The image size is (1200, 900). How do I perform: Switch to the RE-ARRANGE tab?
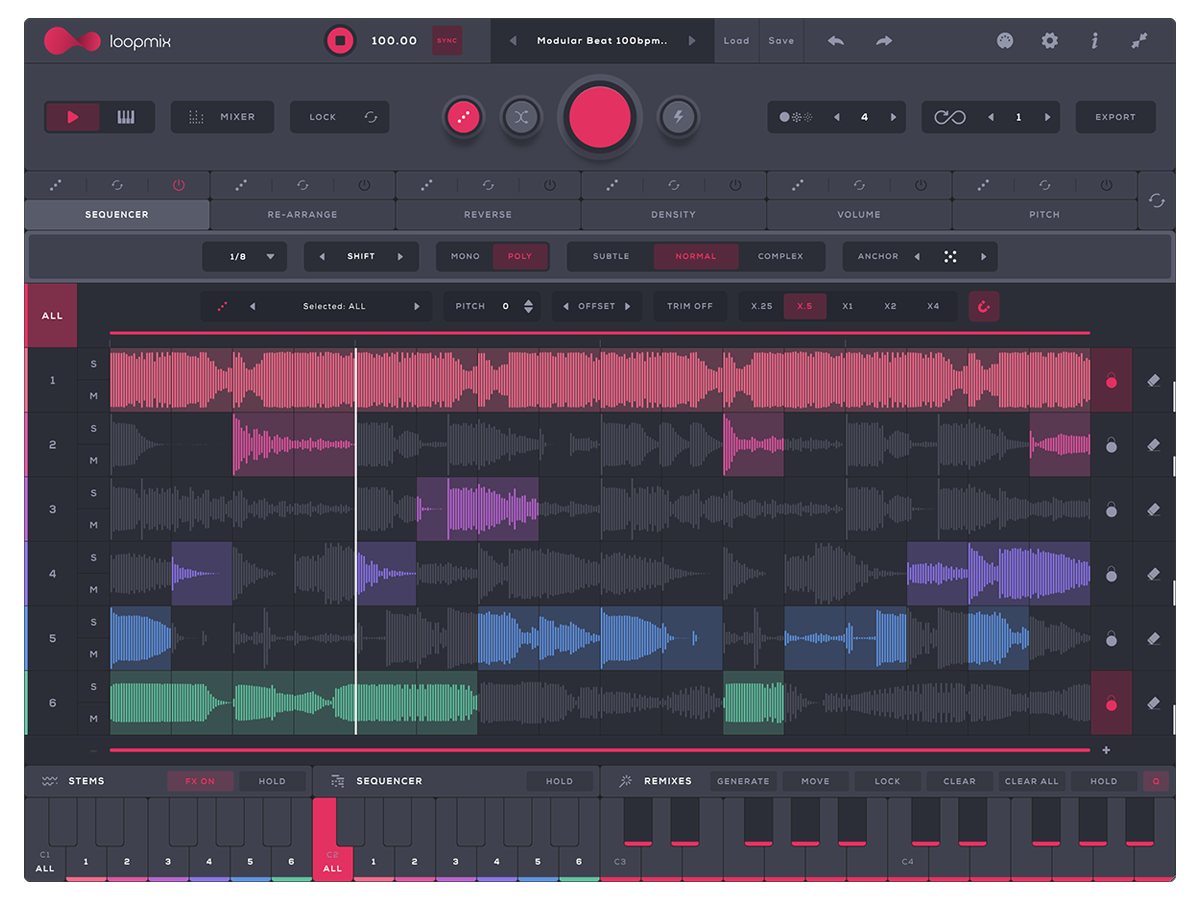[302, 214]
